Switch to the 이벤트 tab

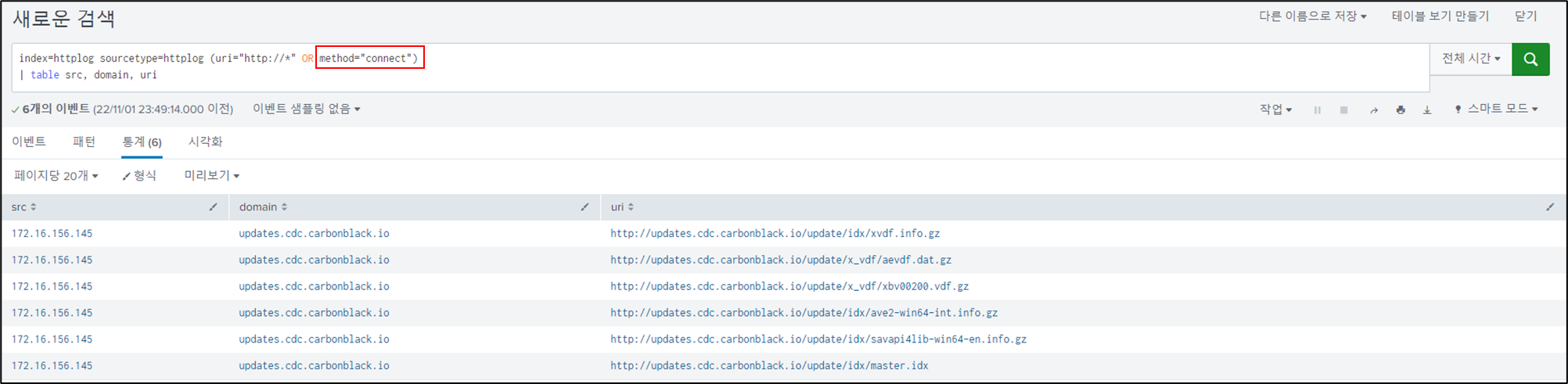point(29,142)
